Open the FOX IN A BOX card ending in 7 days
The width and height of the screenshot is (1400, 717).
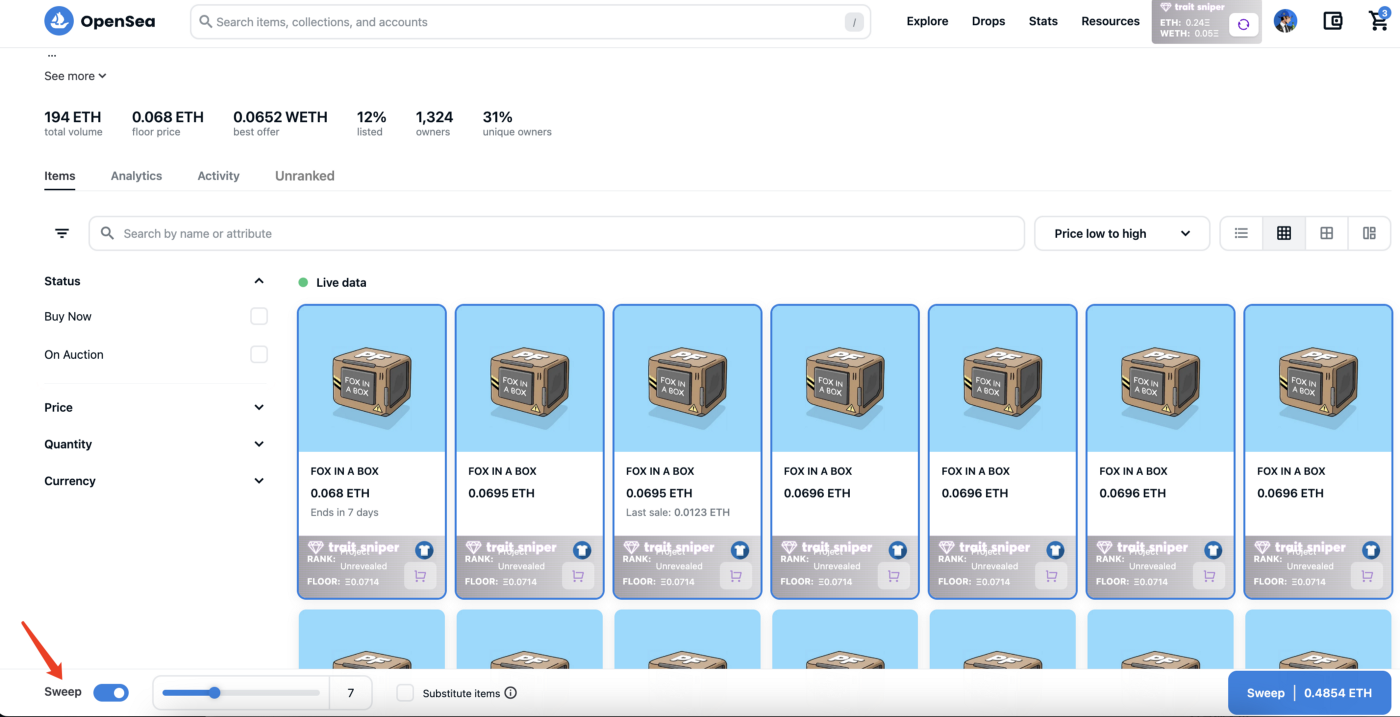click(x=372, y=451)
